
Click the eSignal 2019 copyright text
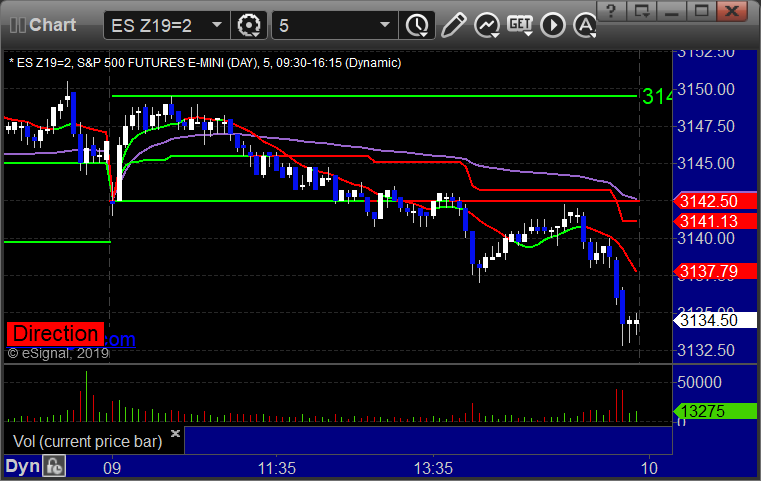click(58, 353)
